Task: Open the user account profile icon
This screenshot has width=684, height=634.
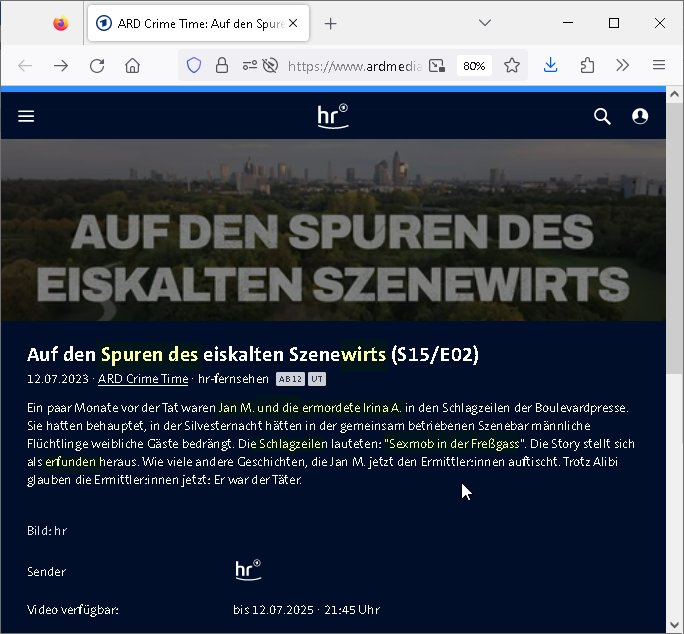Action: click(640, 116)
